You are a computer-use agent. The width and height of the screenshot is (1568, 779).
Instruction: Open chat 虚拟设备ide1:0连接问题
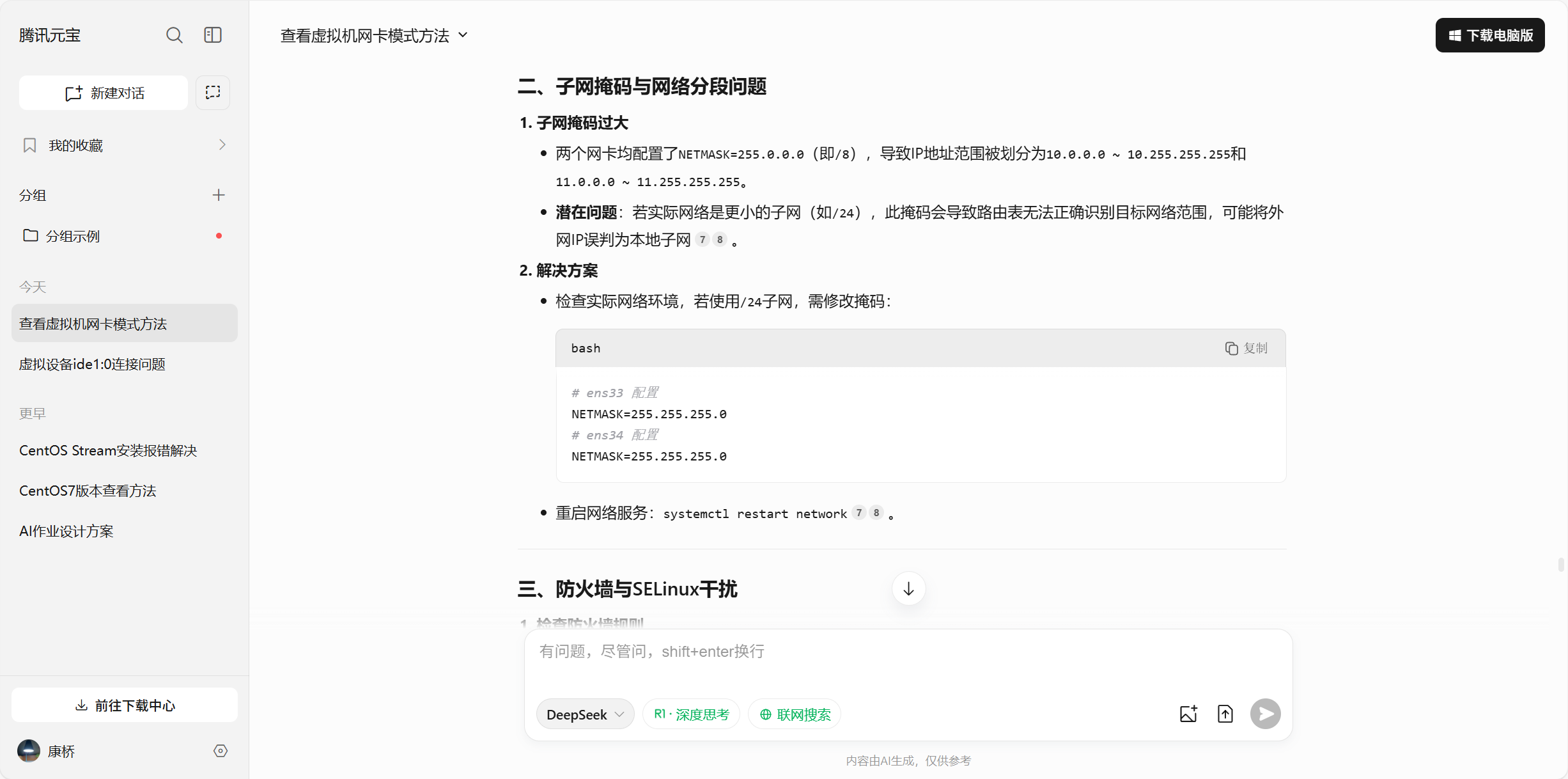93,364
